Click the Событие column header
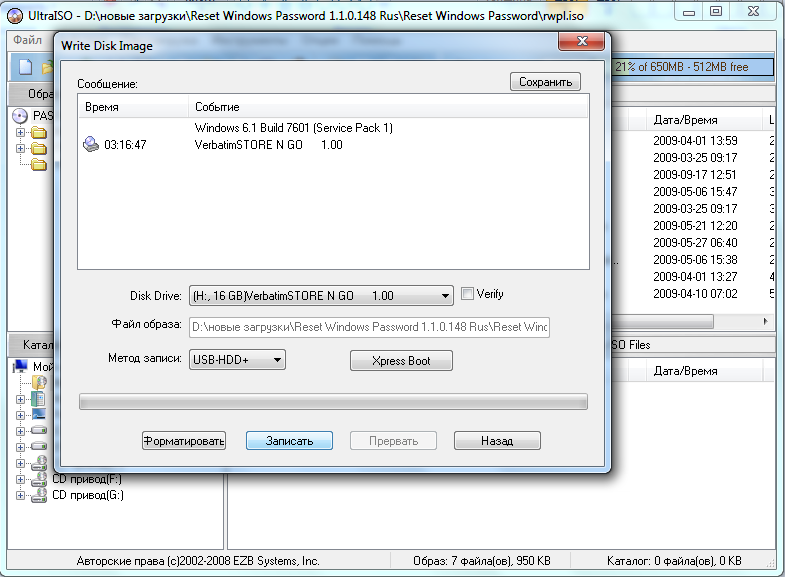 click(388, 107)
